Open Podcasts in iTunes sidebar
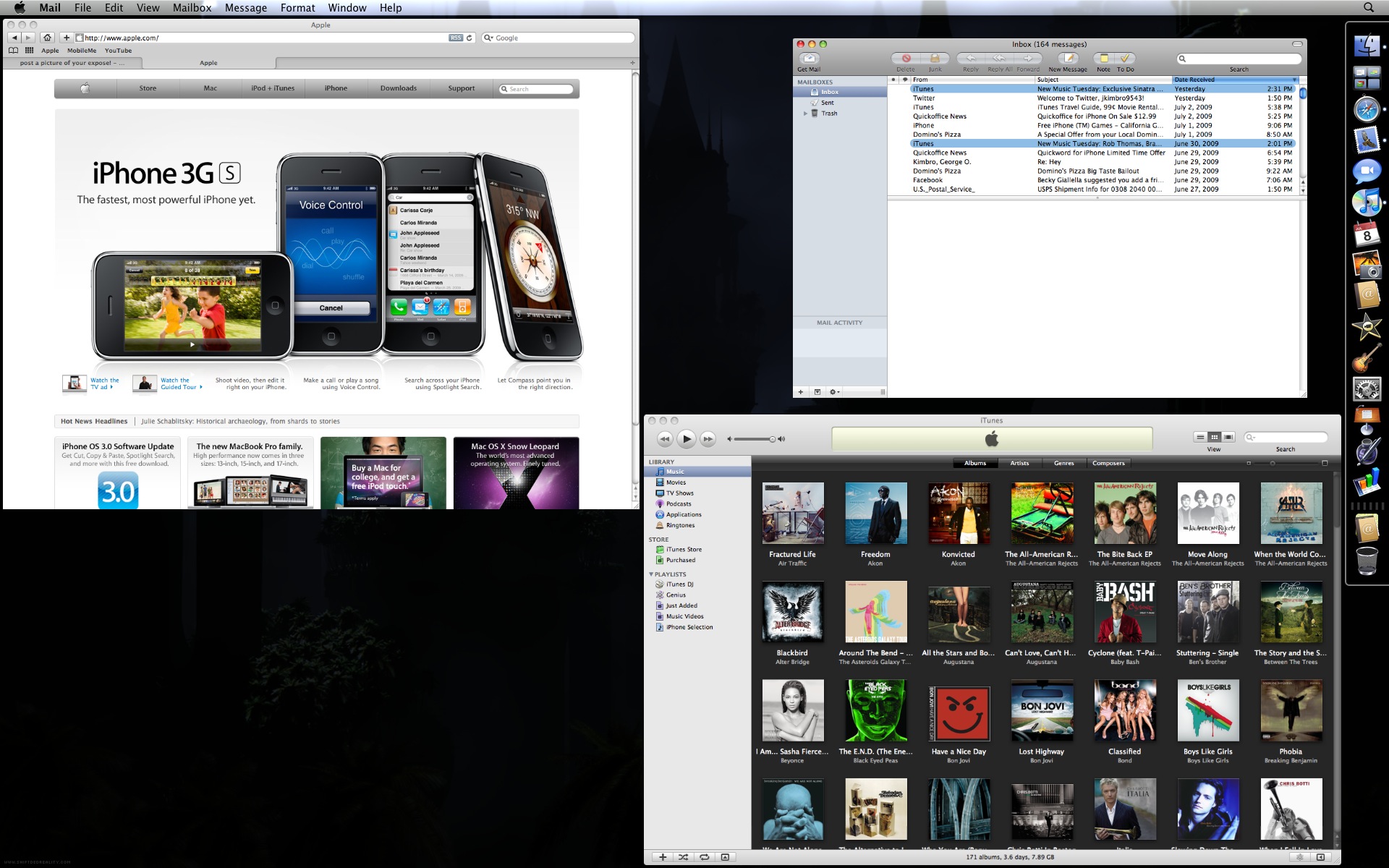The image size is (1389, 868). 697,504
